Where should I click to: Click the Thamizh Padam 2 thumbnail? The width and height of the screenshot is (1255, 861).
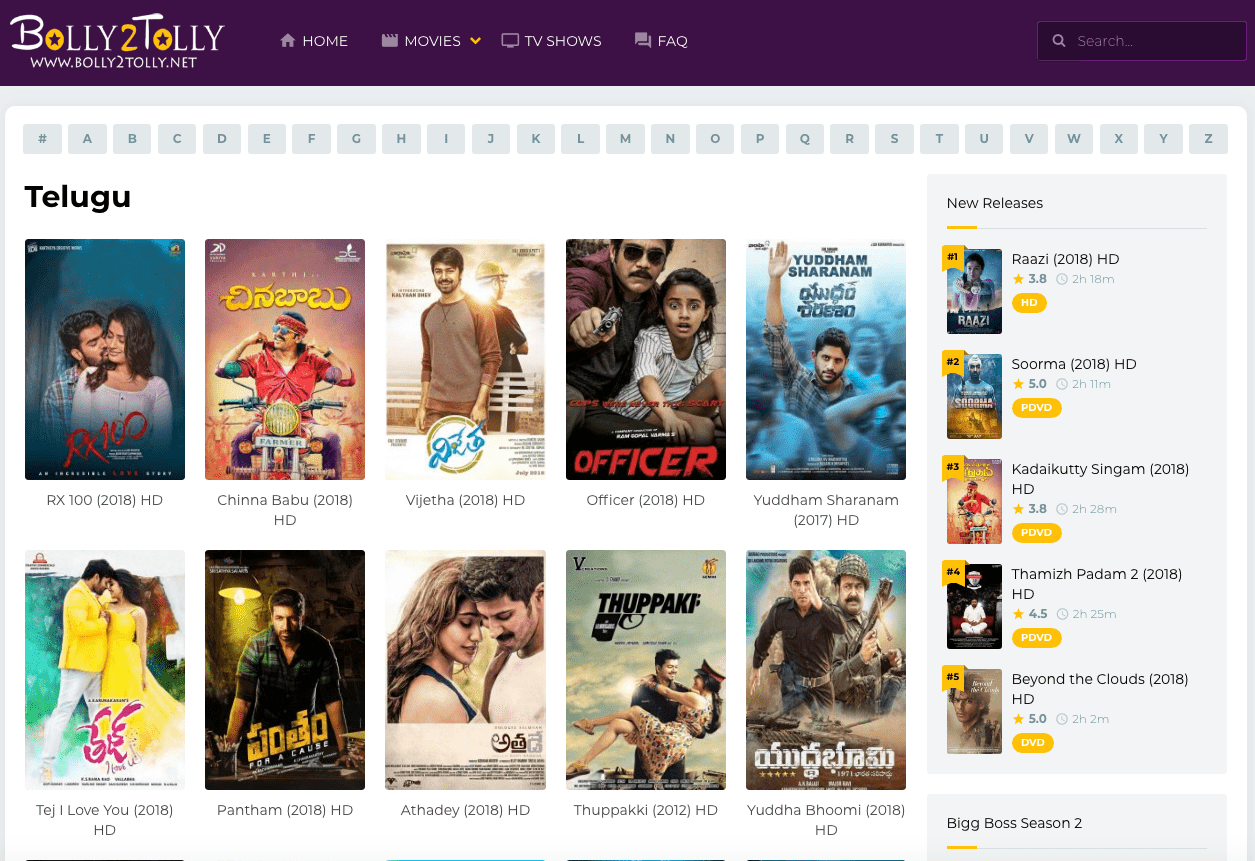pyautogui.click(x=974, y=606)
